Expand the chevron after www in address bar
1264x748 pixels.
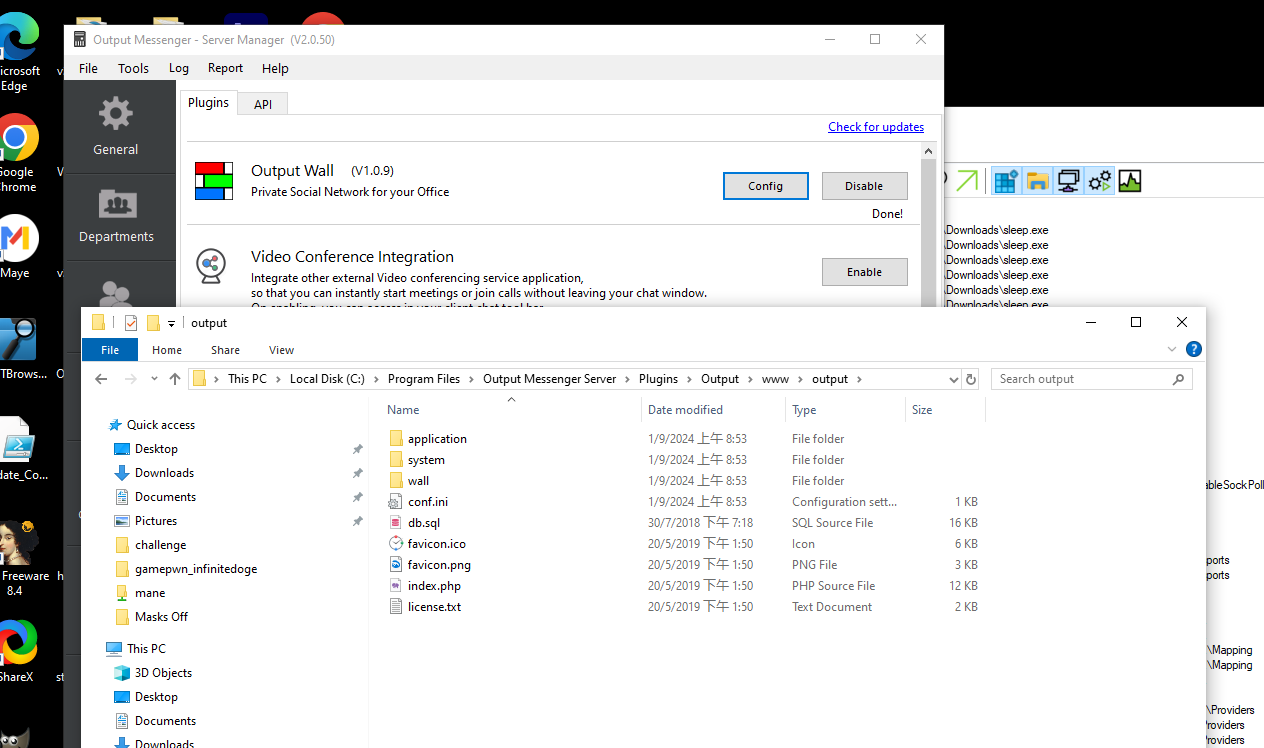coord(800,379)
